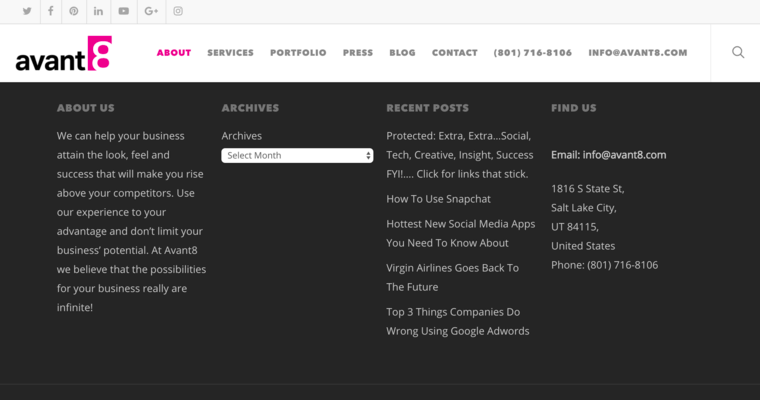The height and width of the screenshot is (400, 760).
Task: Open the Instagram social icon
Action: coord(178,12)
